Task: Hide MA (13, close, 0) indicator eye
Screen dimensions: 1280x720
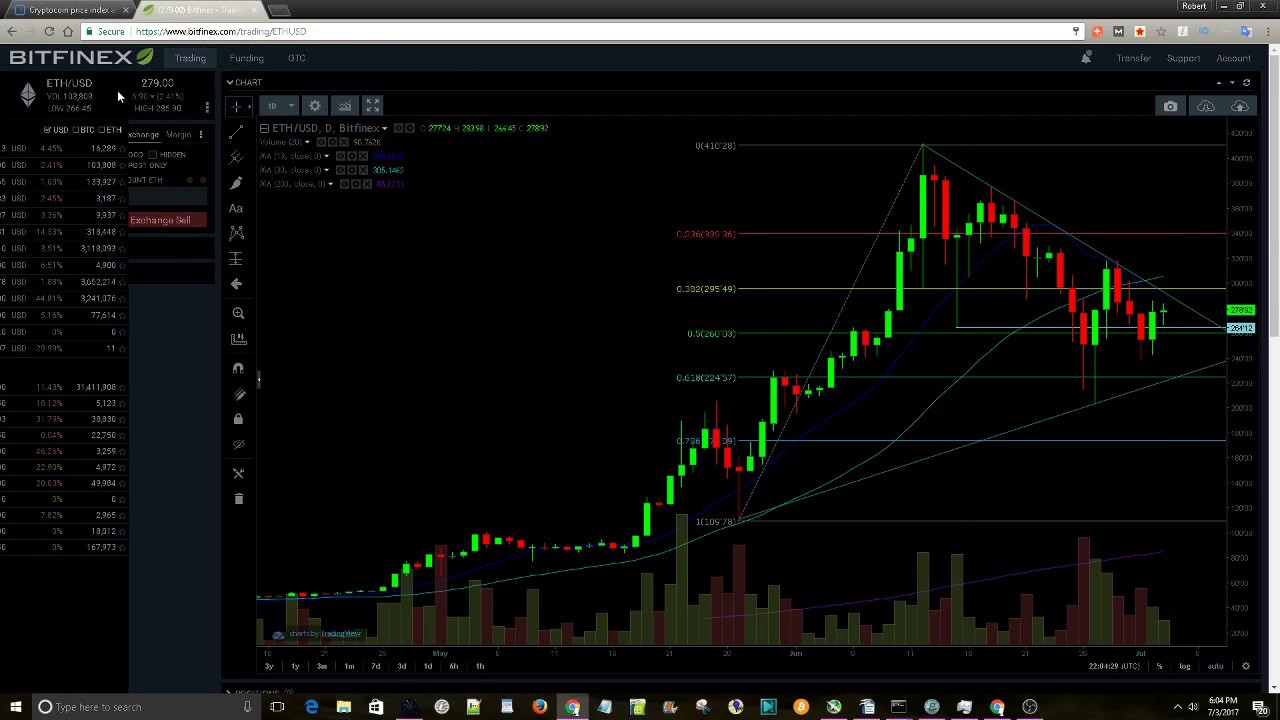Action: 340,156
